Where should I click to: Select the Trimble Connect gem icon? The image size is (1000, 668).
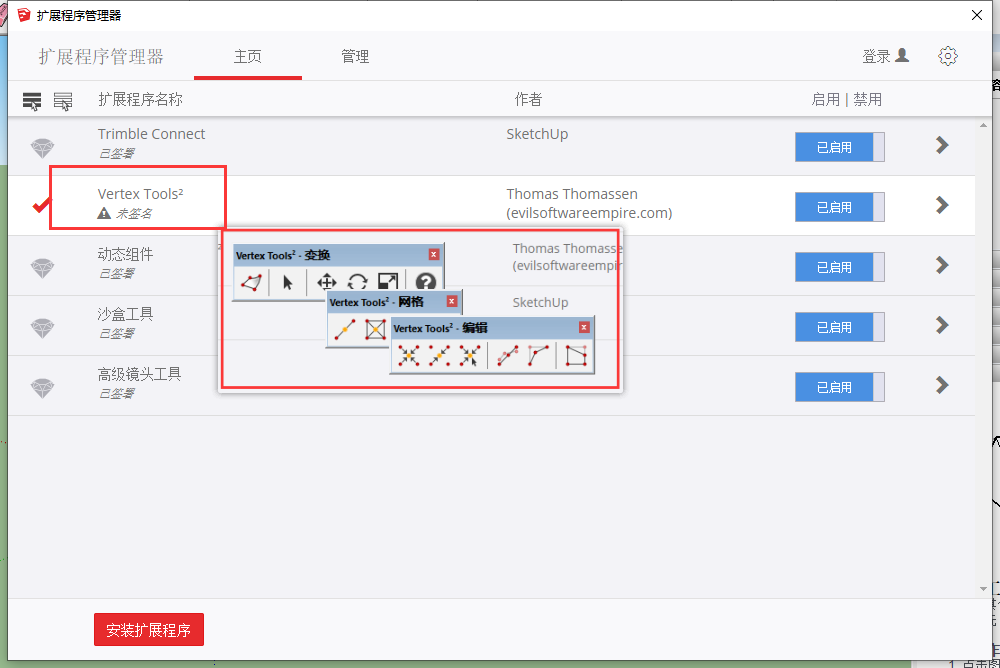43,148
